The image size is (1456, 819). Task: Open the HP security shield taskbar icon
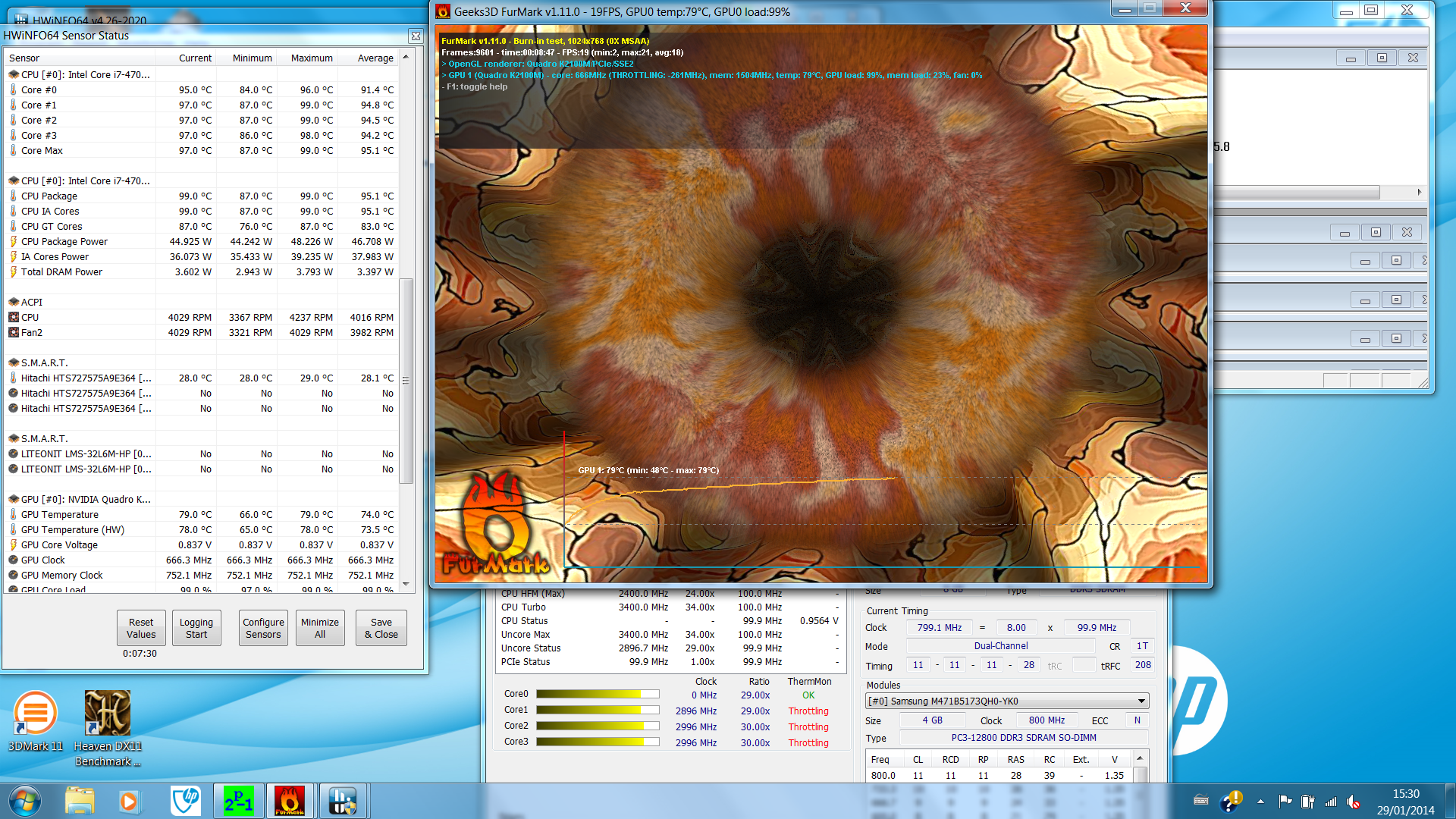pyautogui.click(x=185, y=801)
